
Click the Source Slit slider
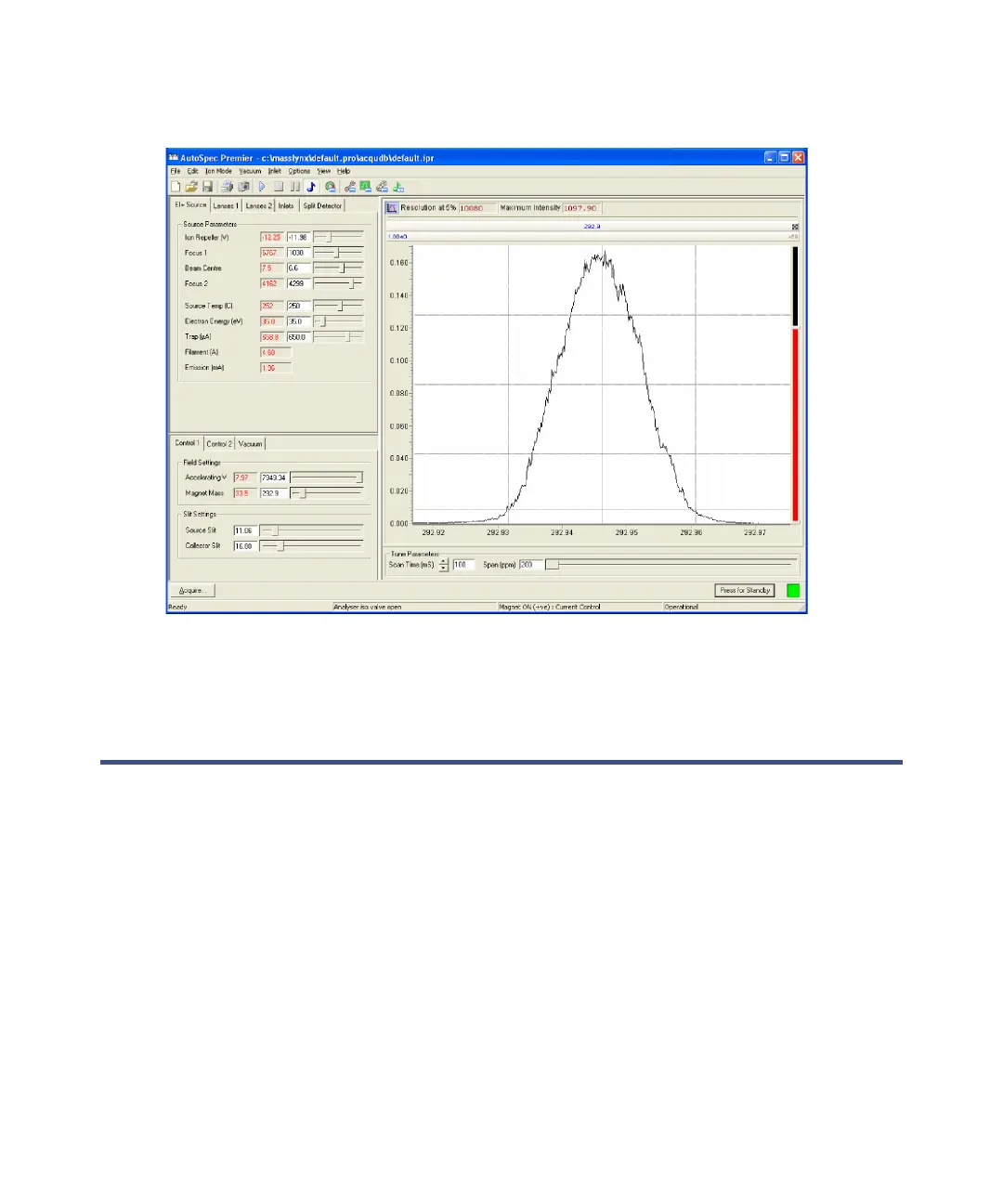(x=312, y=530)
